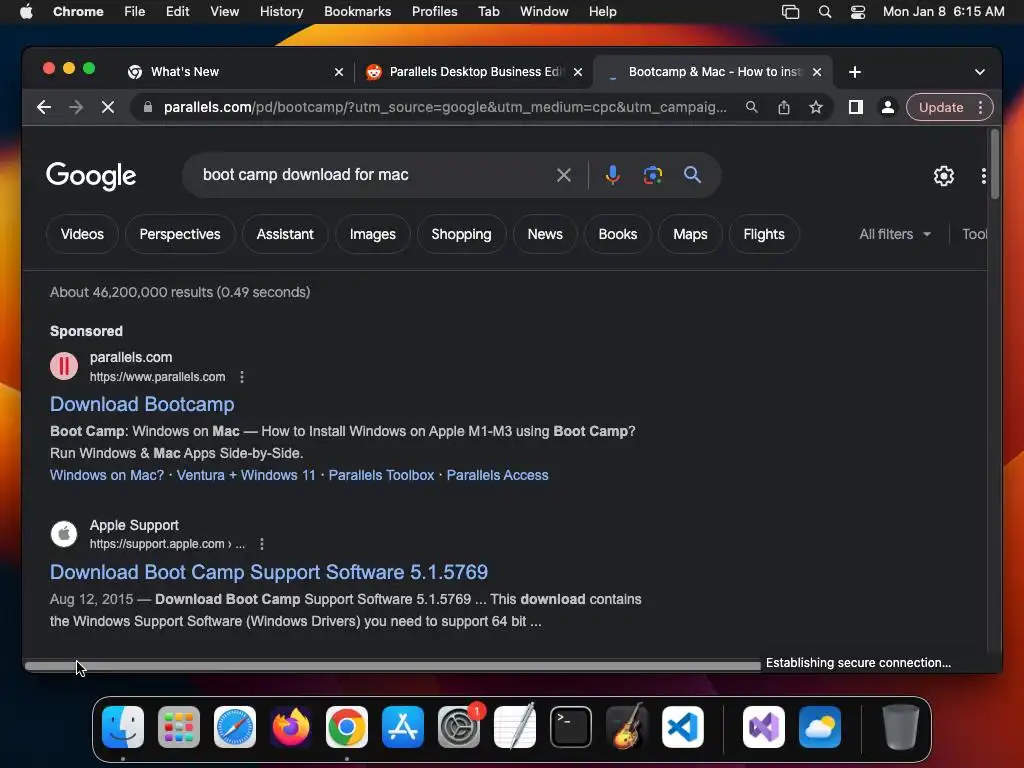Click the forward navigation arrow
Image resolution: width=1024 pixels, height=768 pixels.
pyautogui.click(x=76, y=107)
